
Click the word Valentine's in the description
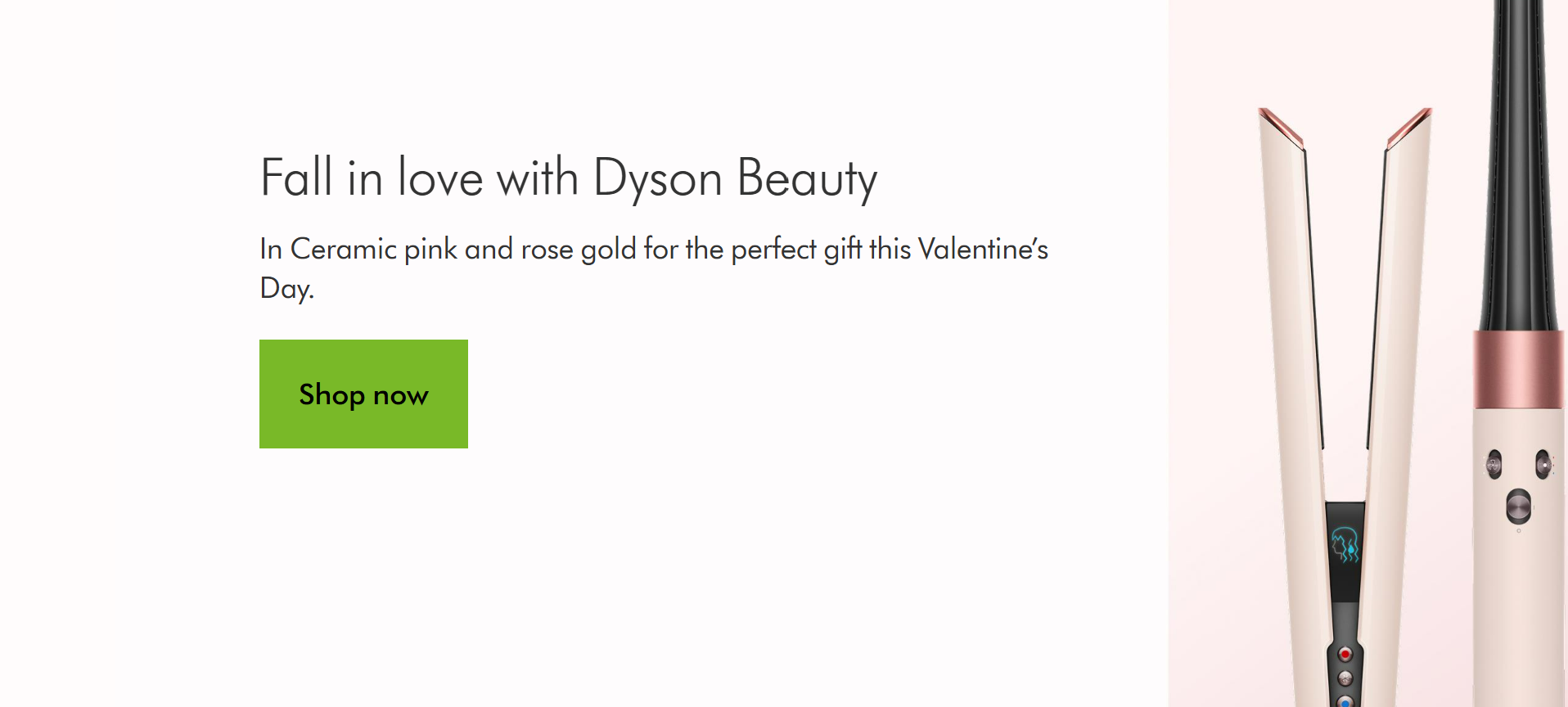coord(982,249)
